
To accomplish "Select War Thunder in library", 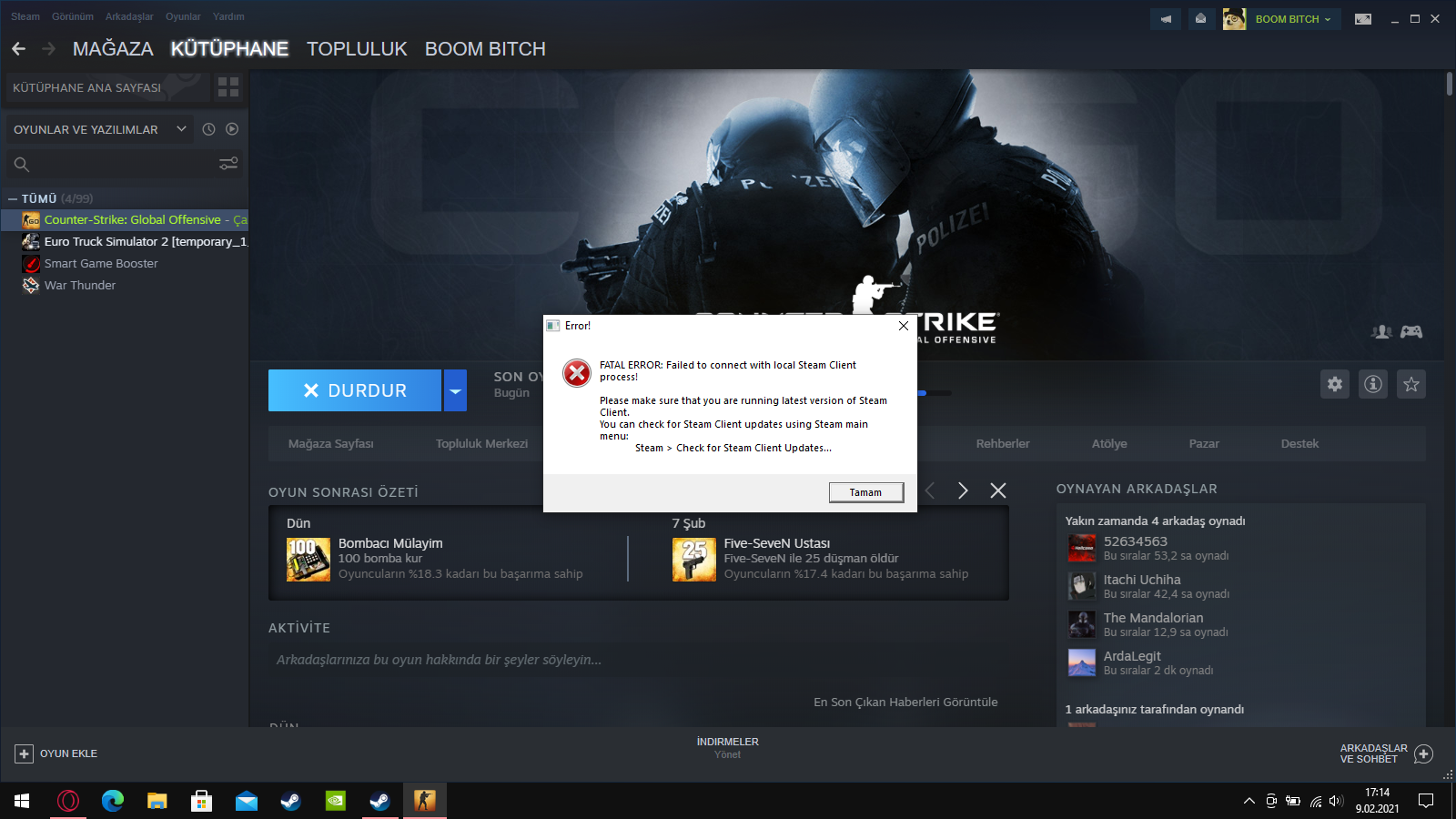I will coord(125,286).
